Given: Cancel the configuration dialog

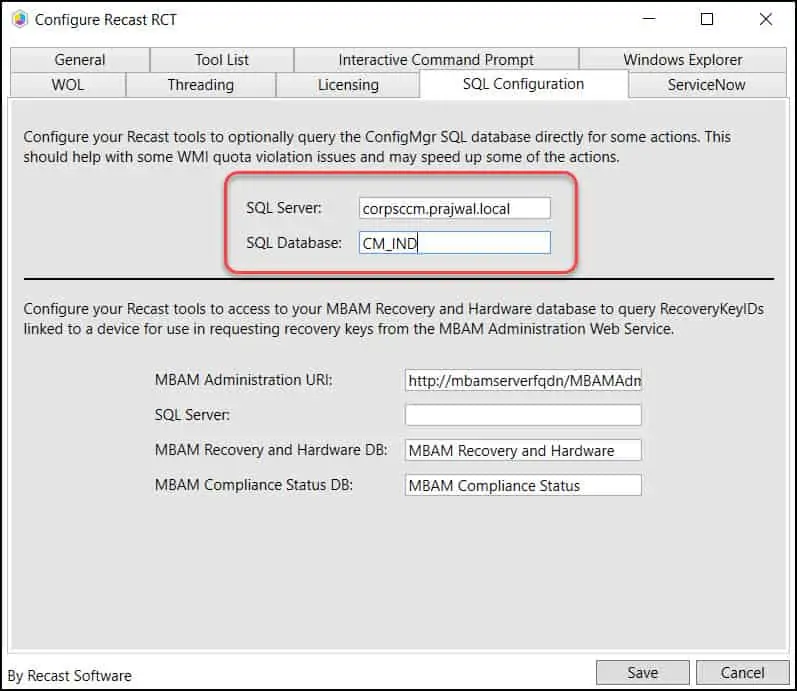Looking at the screenshot, I should pyautogui.click(x=742, y=673).
